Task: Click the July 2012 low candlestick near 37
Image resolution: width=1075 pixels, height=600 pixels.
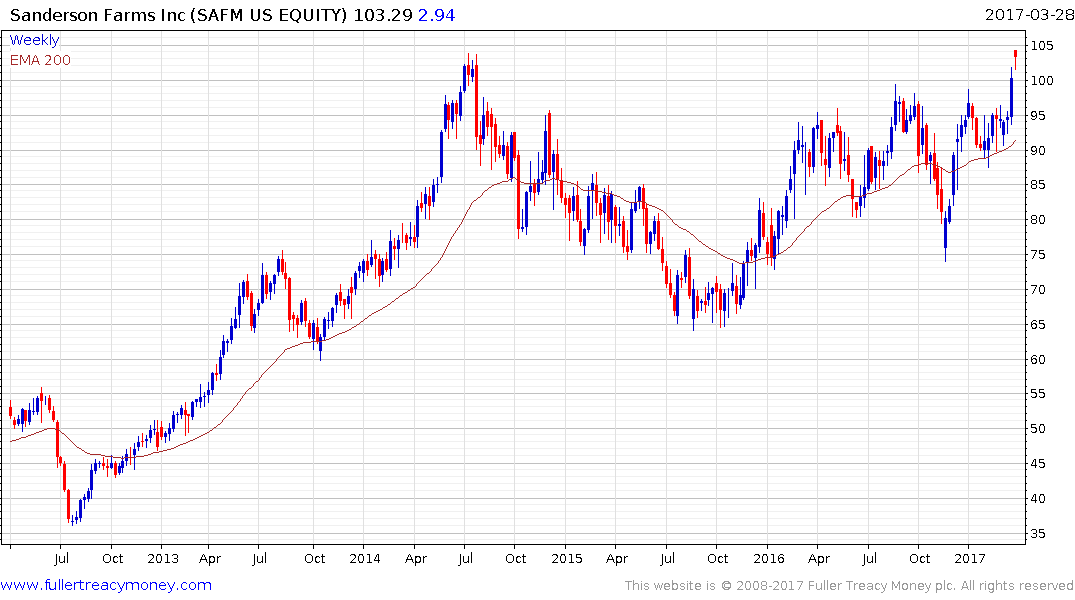Action: [x=73, y=519]
